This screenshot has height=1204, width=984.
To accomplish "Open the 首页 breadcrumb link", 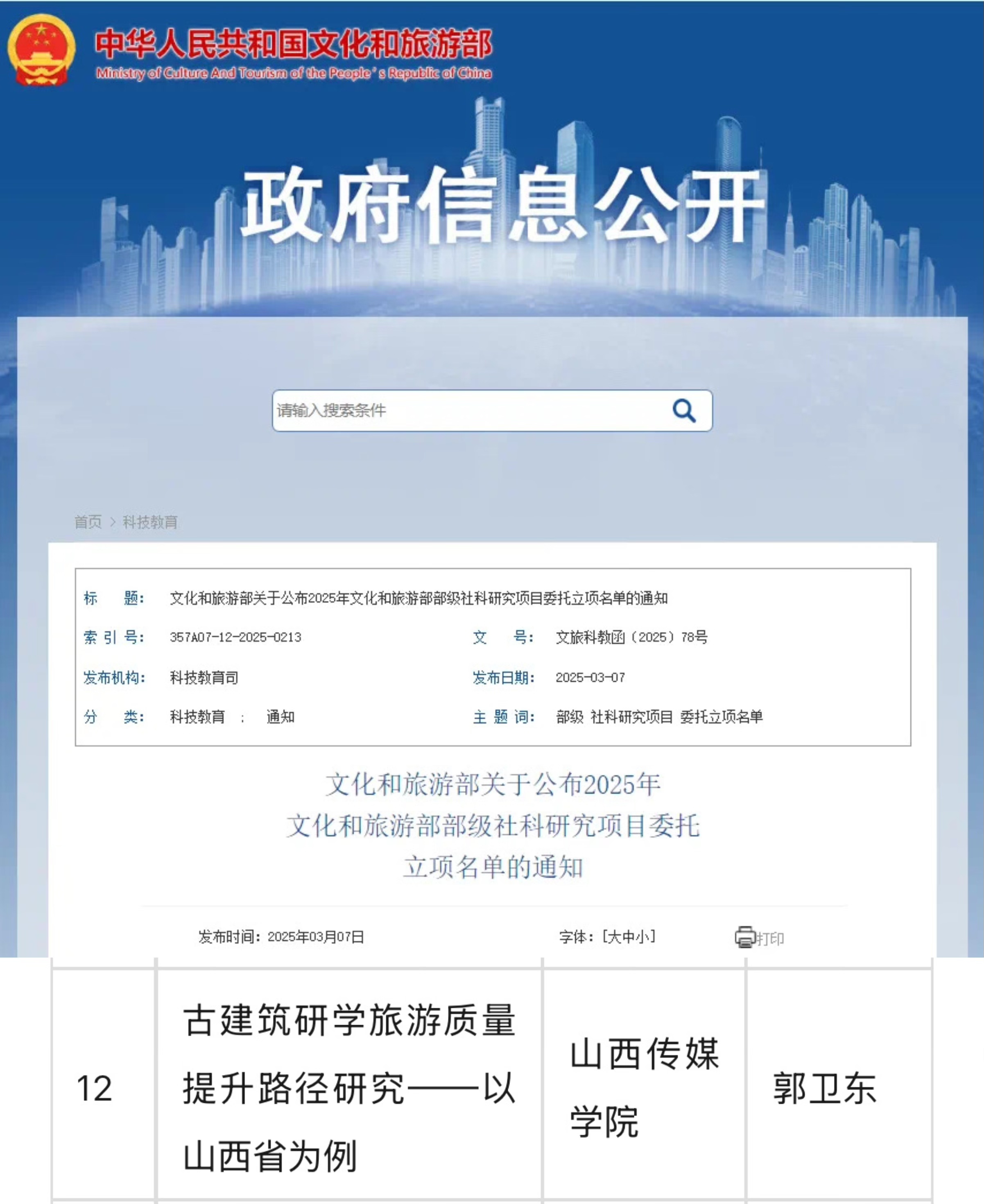I will [88, 522].
